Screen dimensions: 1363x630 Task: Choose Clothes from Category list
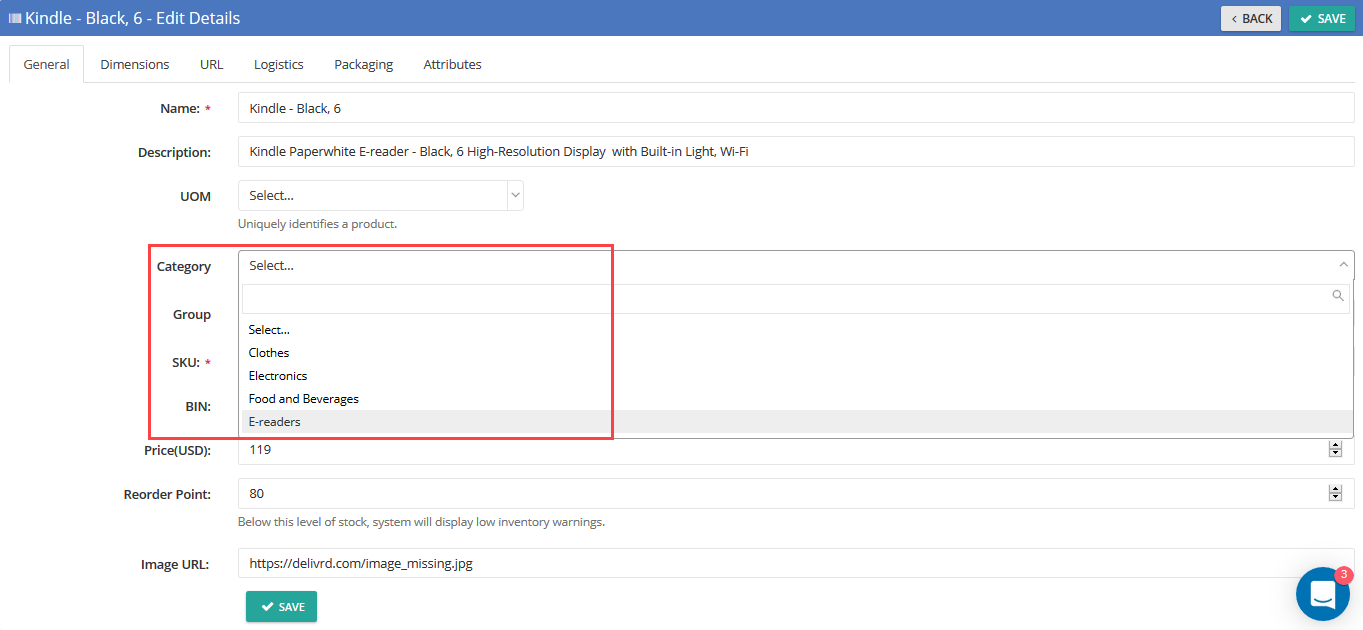pos(796,353)
